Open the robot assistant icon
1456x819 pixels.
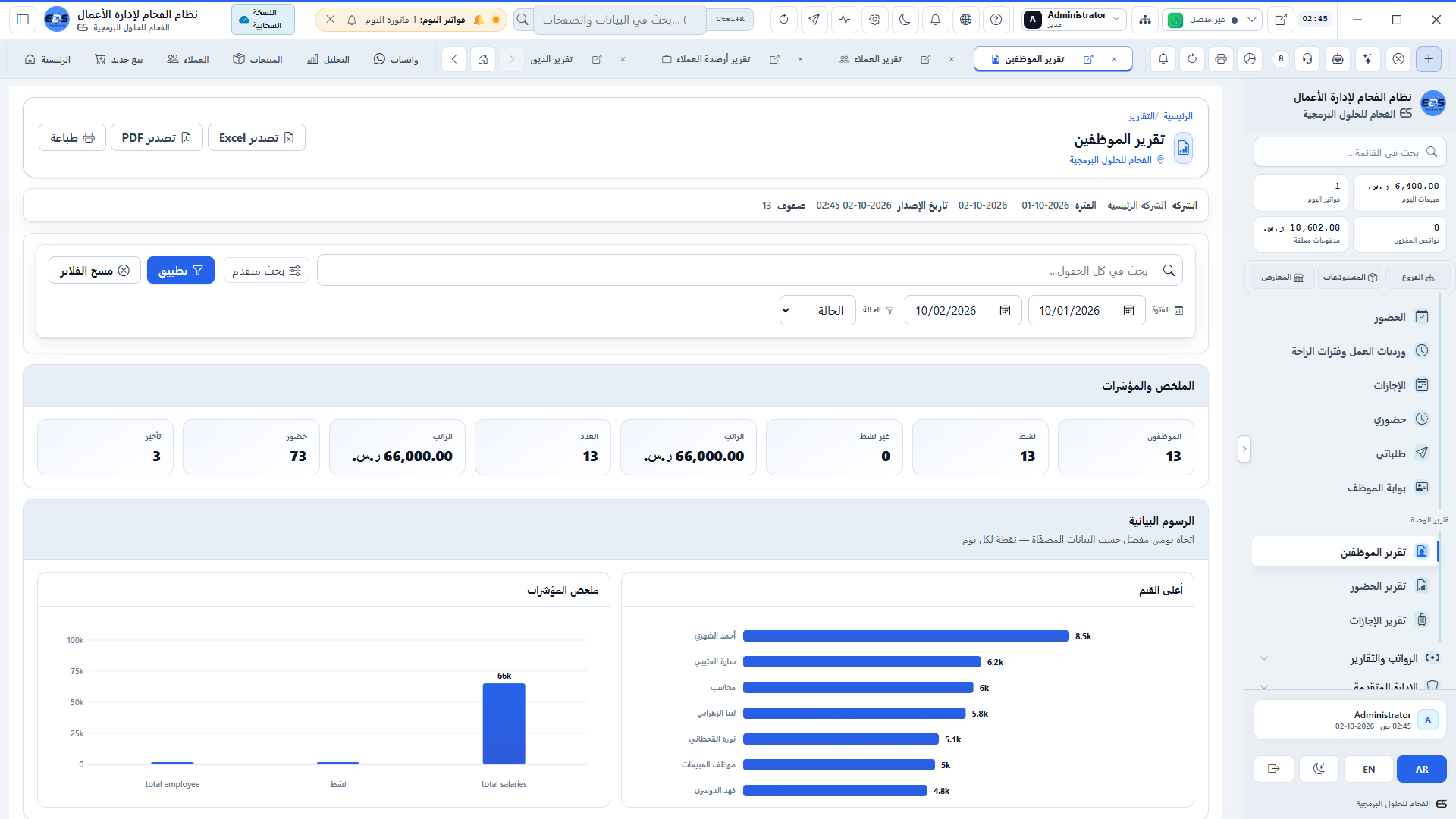point(1338,59)
